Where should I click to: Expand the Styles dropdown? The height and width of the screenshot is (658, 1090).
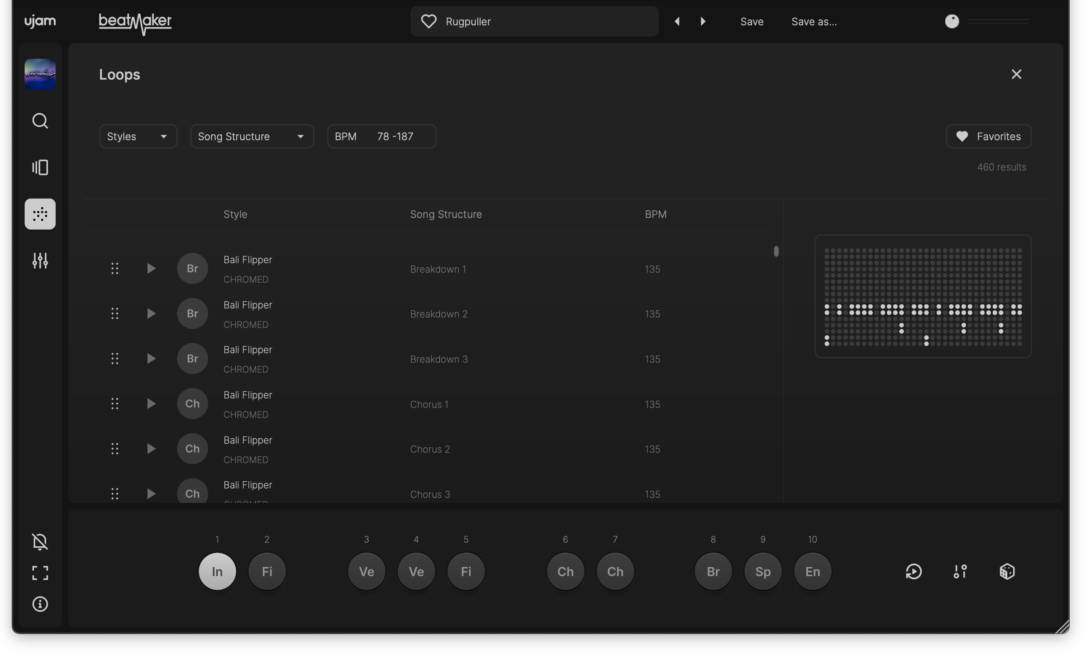pos(138,136)
